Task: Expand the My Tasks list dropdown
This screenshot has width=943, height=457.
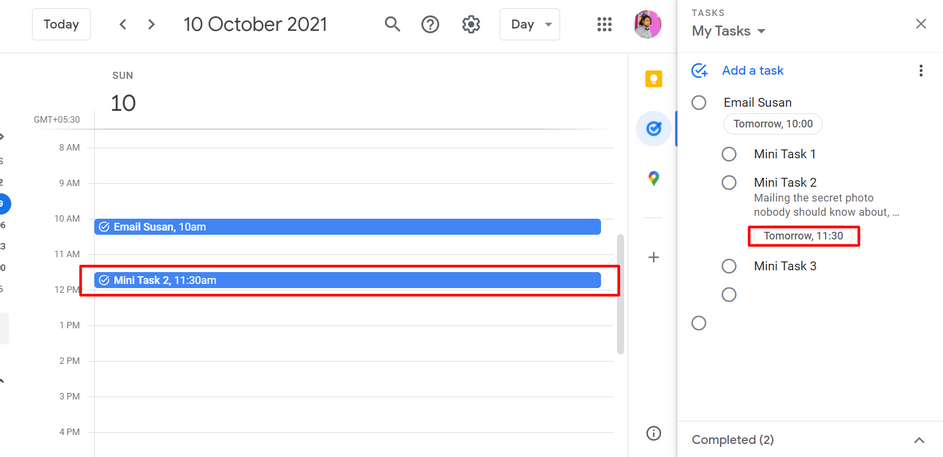Action: [x=728, y=31]
